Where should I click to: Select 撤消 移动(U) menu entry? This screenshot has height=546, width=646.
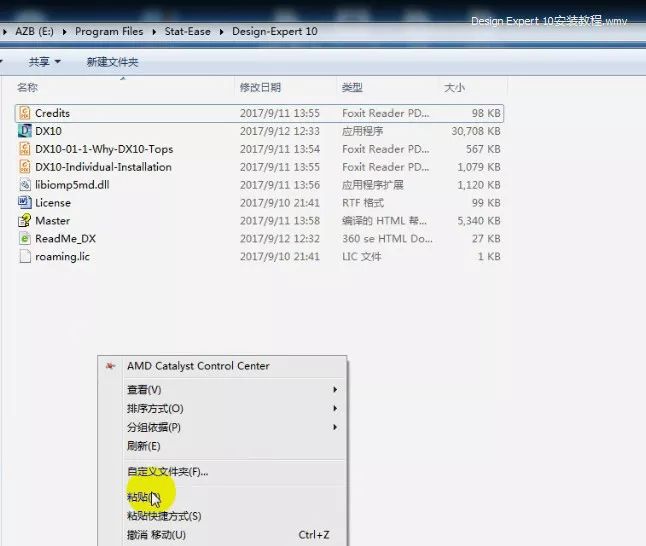[x=222, y=535]
